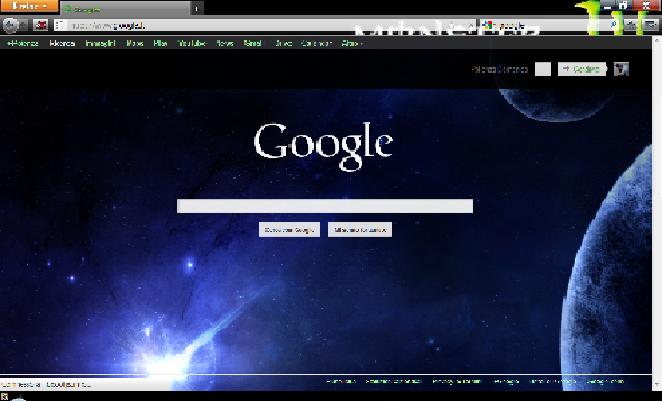The width and height of the screenshot is (662, 401).
Task: Open YouTube in the Google bar
Action: coord(191,43)
